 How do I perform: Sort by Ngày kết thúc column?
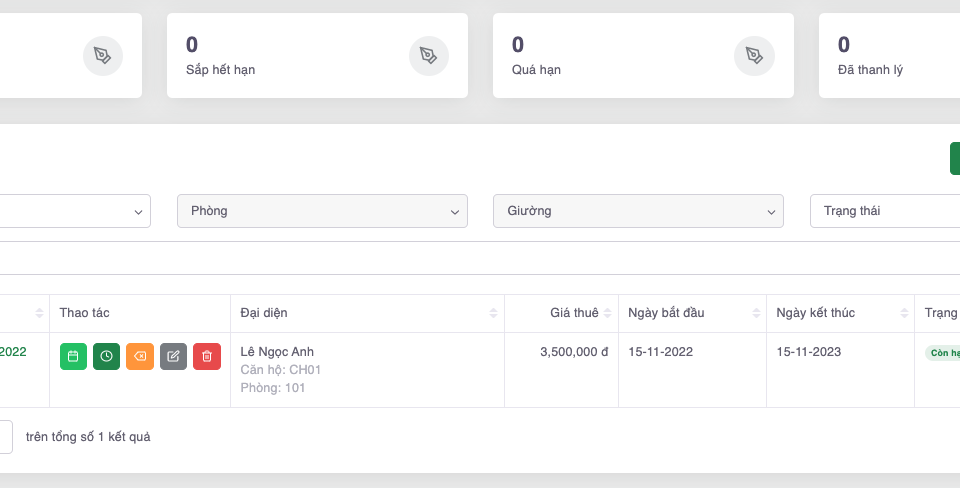(840, 313)
